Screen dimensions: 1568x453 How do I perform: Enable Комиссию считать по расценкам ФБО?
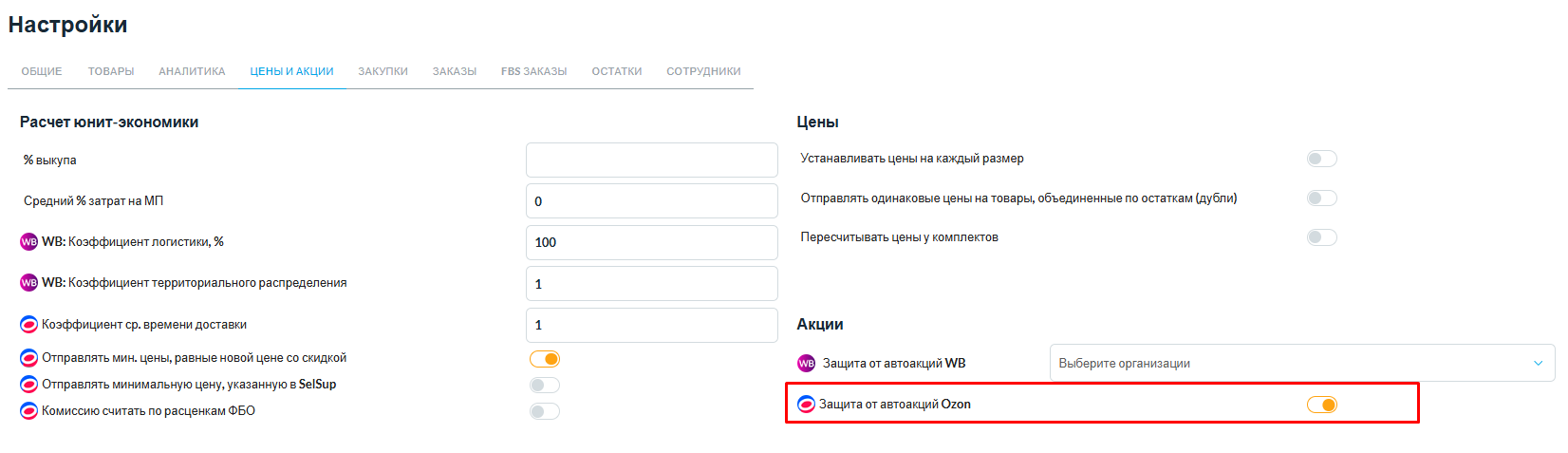tap(544, 411)
